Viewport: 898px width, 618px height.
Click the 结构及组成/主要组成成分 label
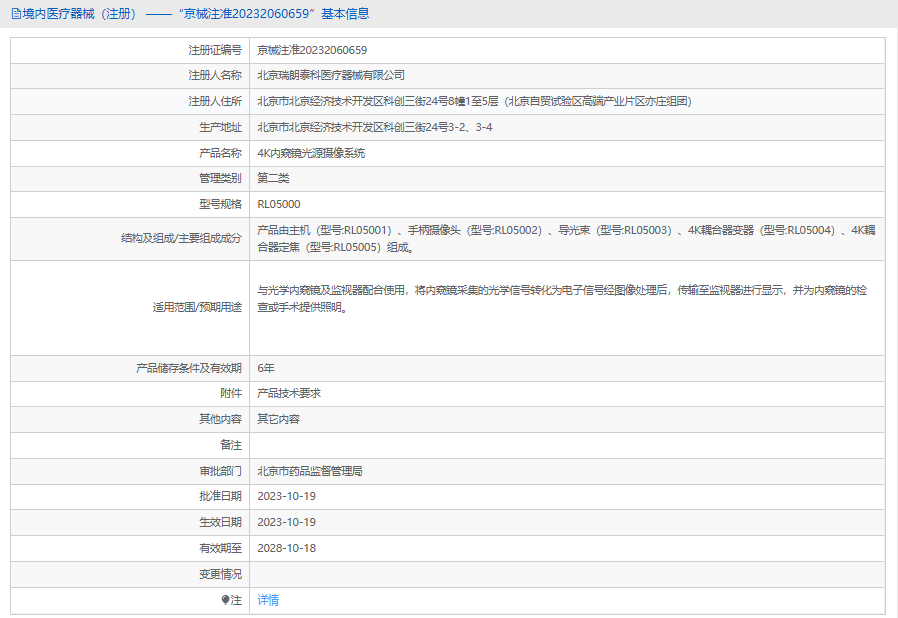pyautogui.click(x=181, y=238)
